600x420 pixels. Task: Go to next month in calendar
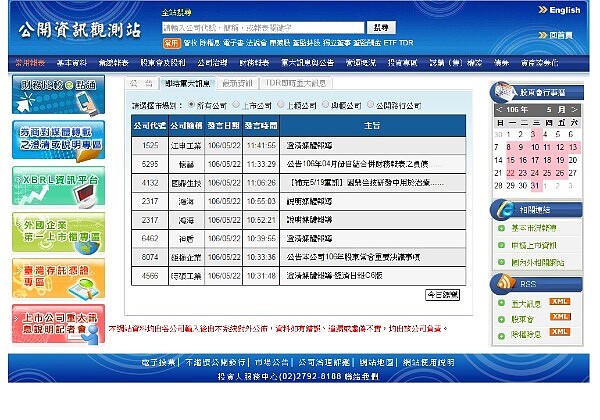(x=574, y=110)
